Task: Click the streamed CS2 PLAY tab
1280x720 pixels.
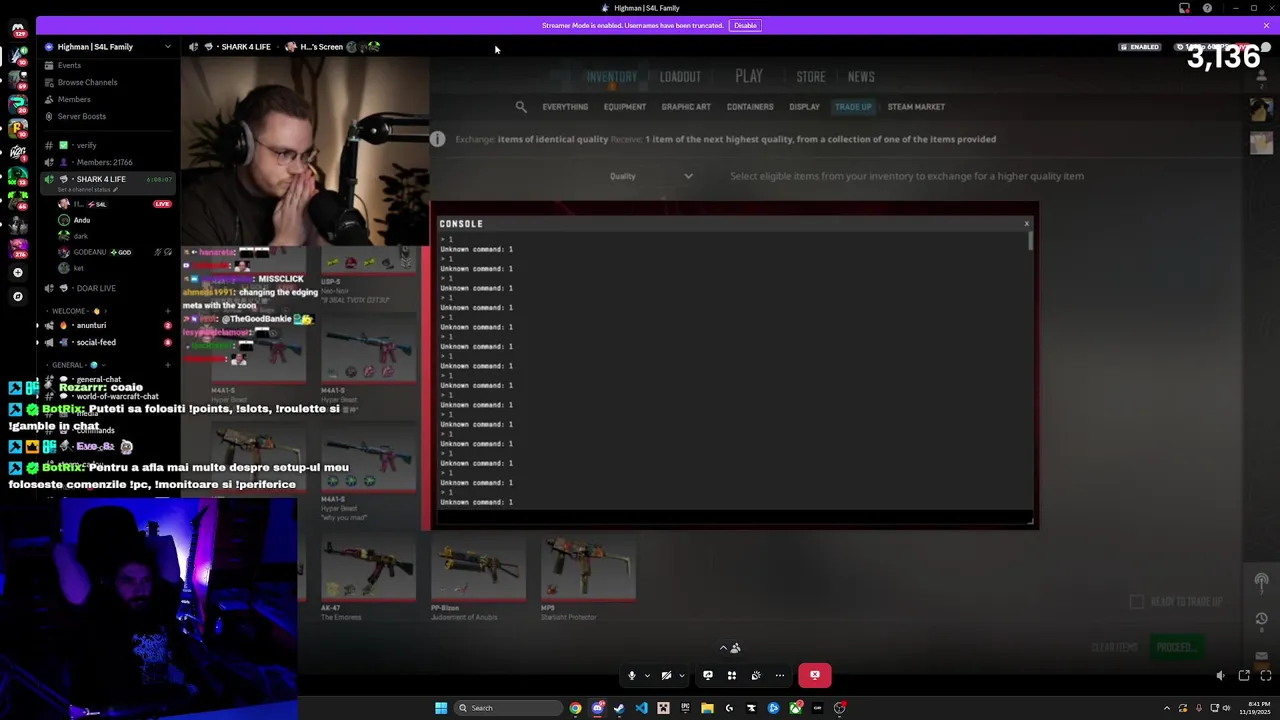Action: (x=749, y=76)
